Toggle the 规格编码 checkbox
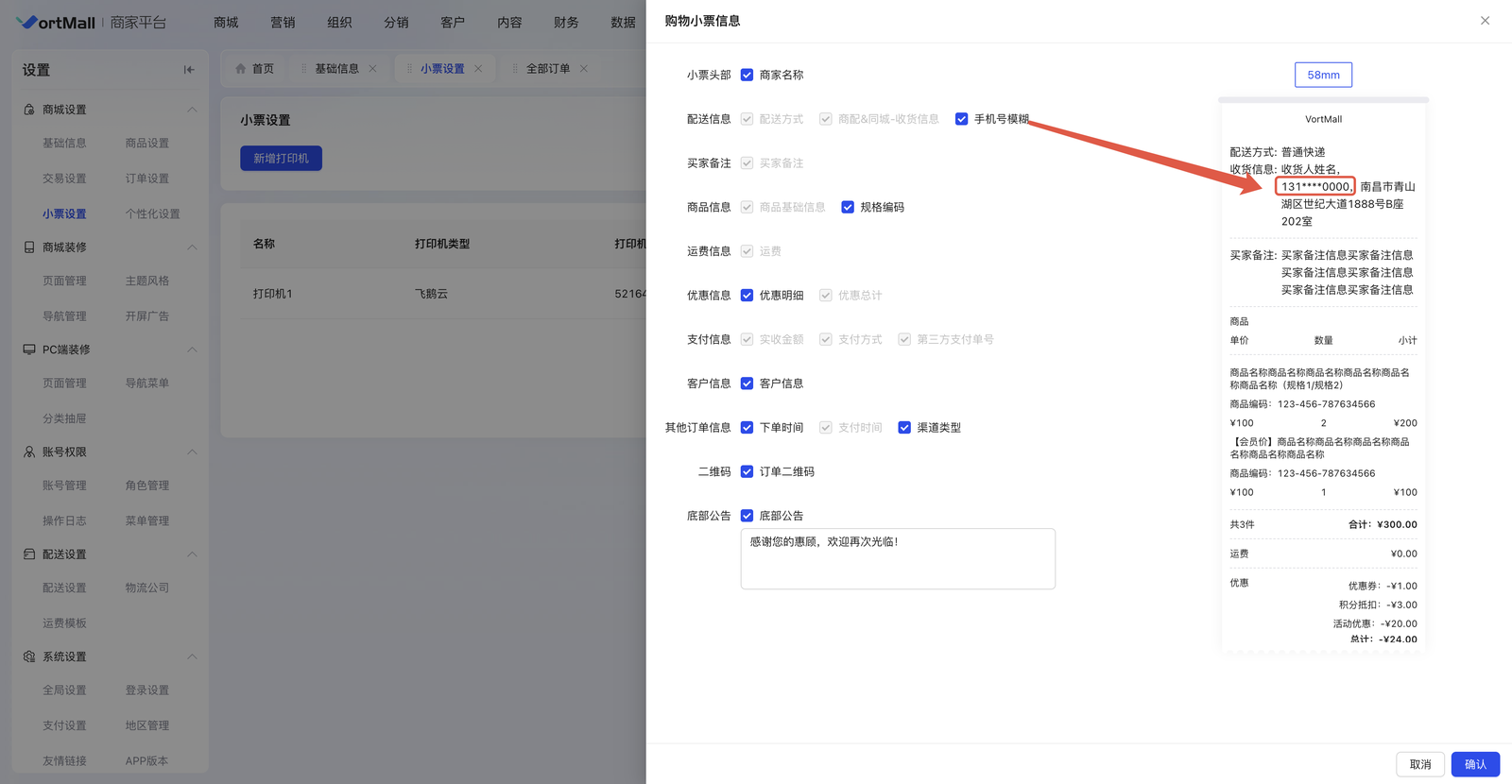The image size is (1512, 784). pyautogui.click(x=848, y=207)
